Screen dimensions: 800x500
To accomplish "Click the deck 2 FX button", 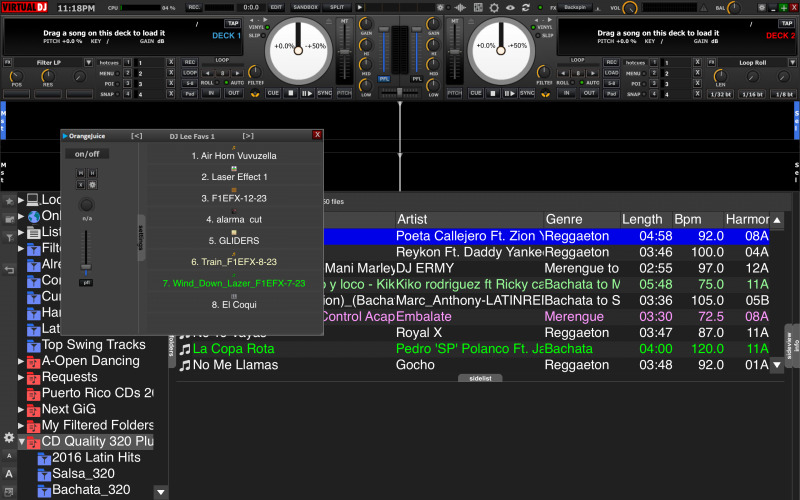I will (x=713, y=62).
